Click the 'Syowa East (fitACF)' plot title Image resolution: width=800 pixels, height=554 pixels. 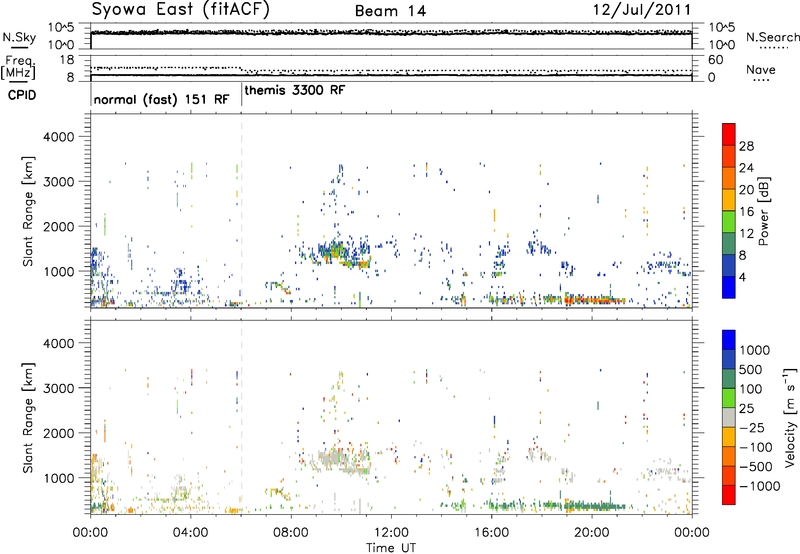180,9
